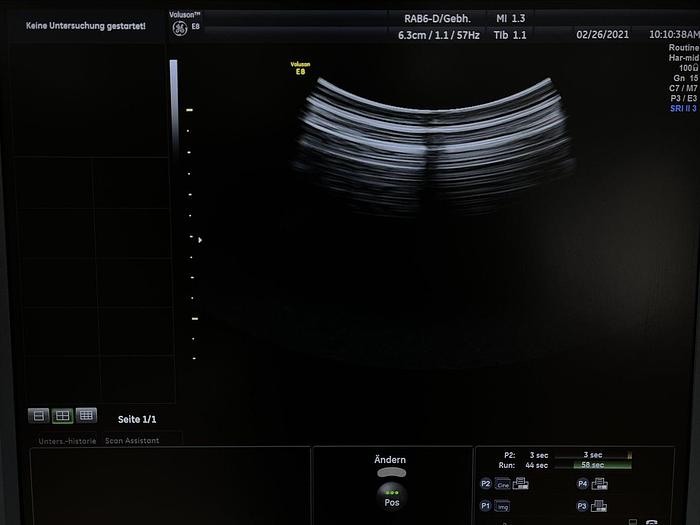Click the printer icon next to Cine
The height and width of the screenshot is (525, 700).
click(x=521, y=483)
